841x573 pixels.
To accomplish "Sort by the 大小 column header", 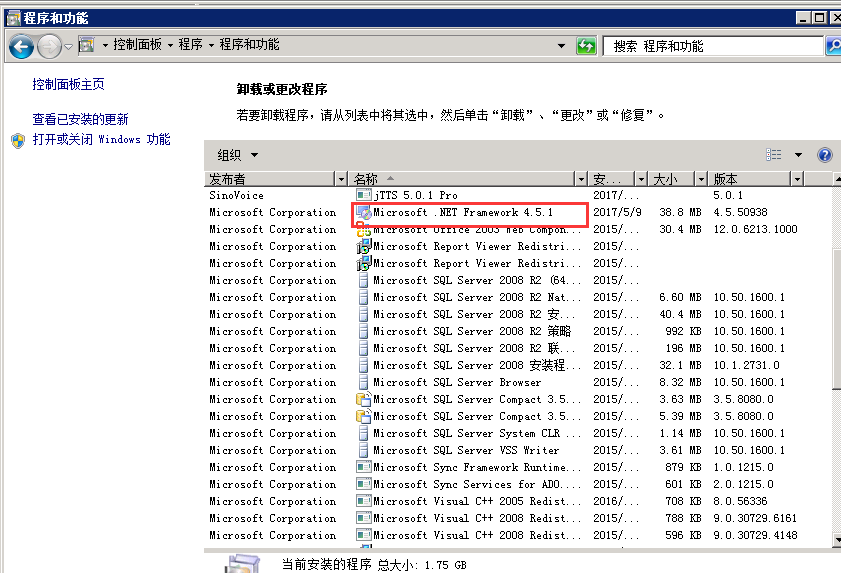I will [672, 179].
